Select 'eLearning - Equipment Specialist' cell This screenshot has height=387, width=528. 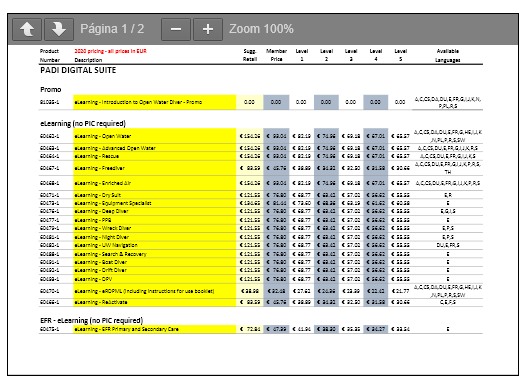pos(155,203)
